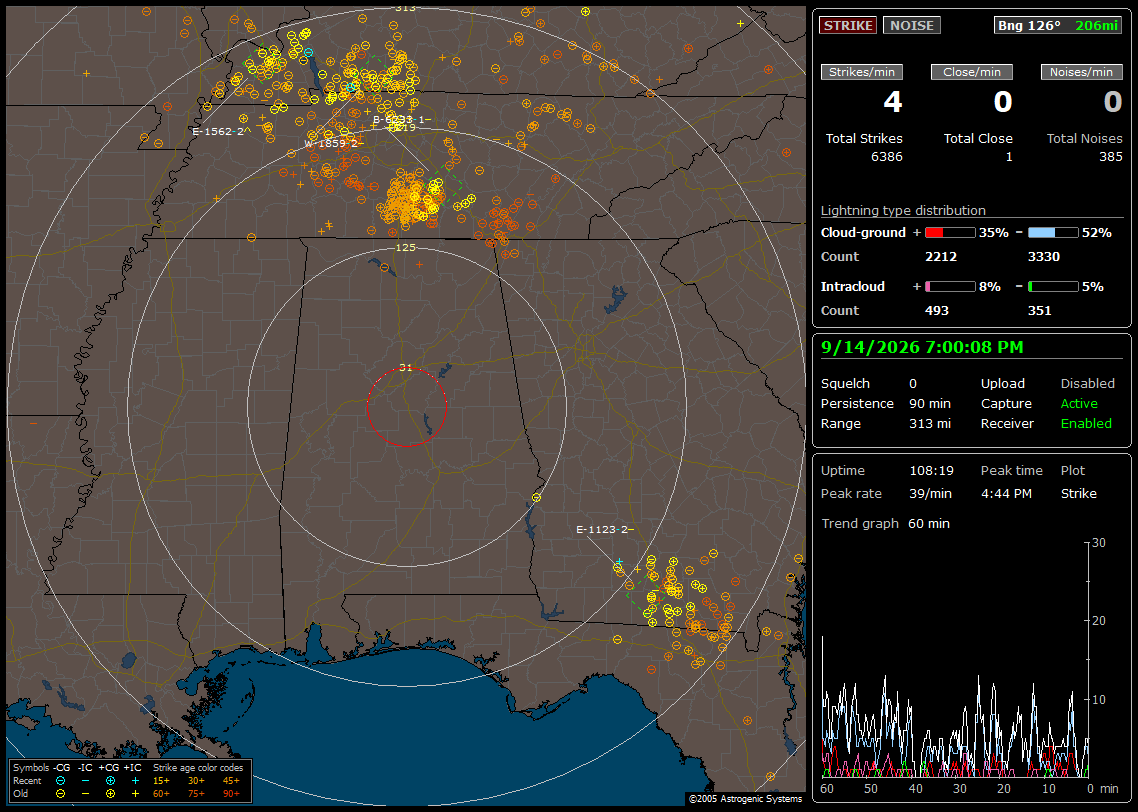Click the Old +CG symbol in legend
This screenshot has height=812, width=1138.
point(110,794)
